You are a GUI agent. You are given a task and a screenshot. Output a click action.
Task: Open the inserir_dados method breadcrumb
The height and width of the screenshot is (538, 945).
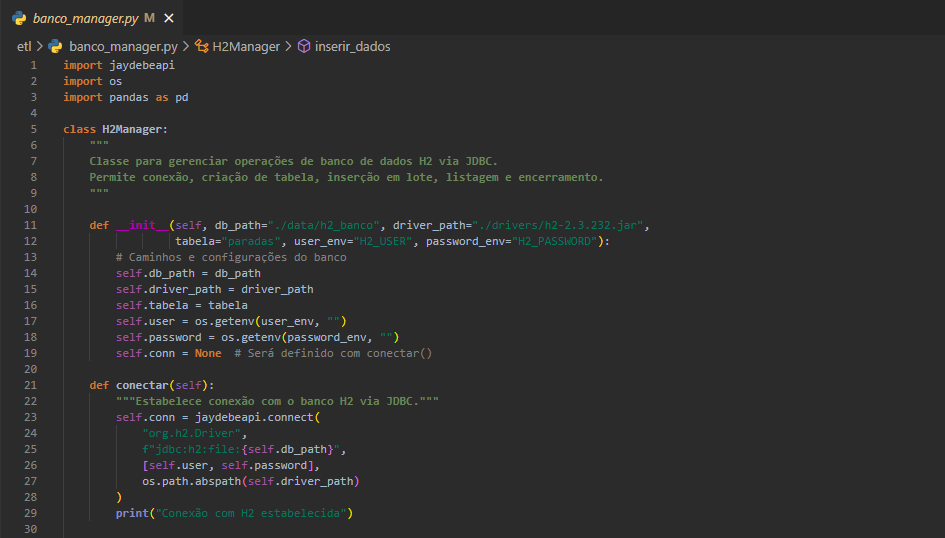click(353, 46)
